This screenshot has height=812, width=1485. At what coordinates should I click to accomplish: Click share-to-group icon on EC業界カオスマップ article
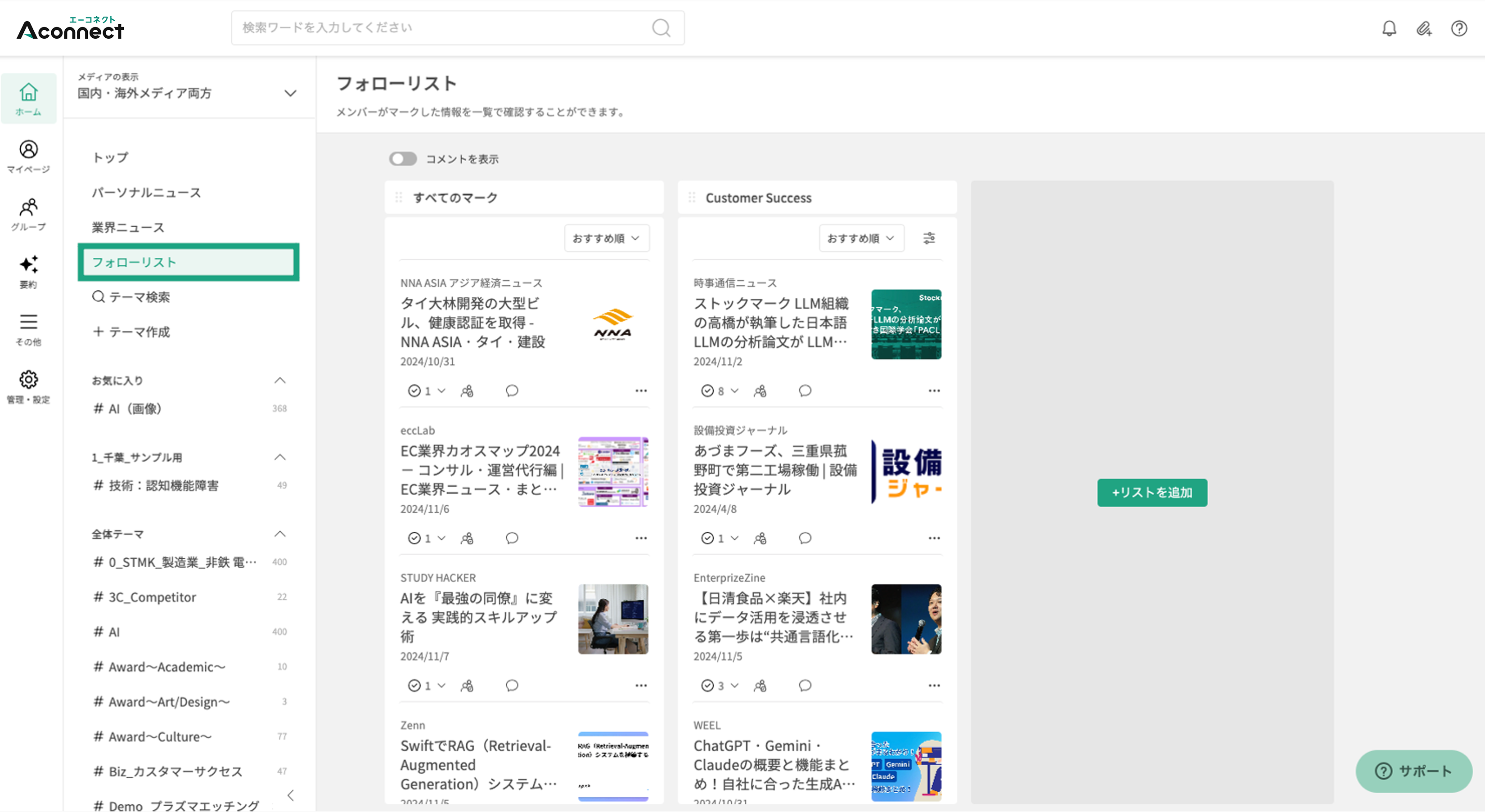(x=467, y=538)
